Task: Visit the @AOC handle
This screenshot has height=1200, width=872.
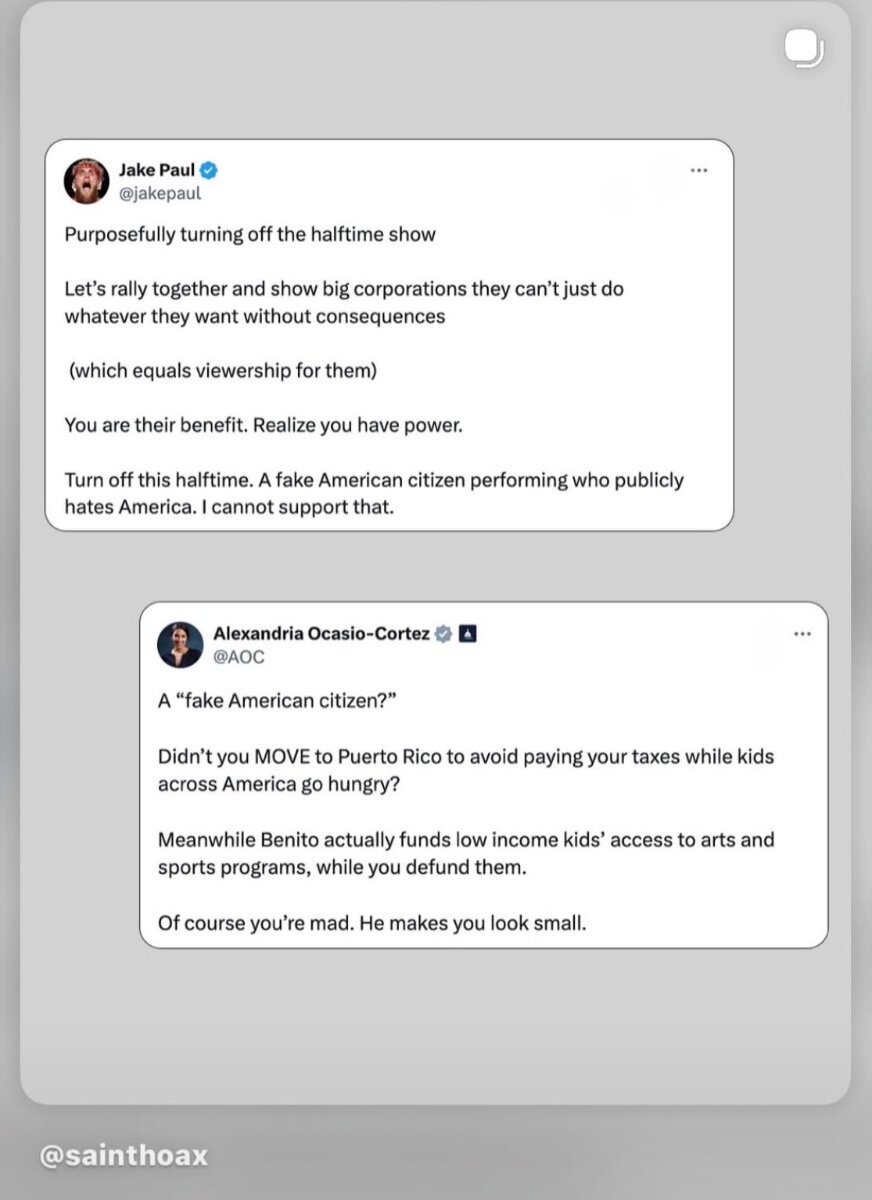Action: coord(239,657)
